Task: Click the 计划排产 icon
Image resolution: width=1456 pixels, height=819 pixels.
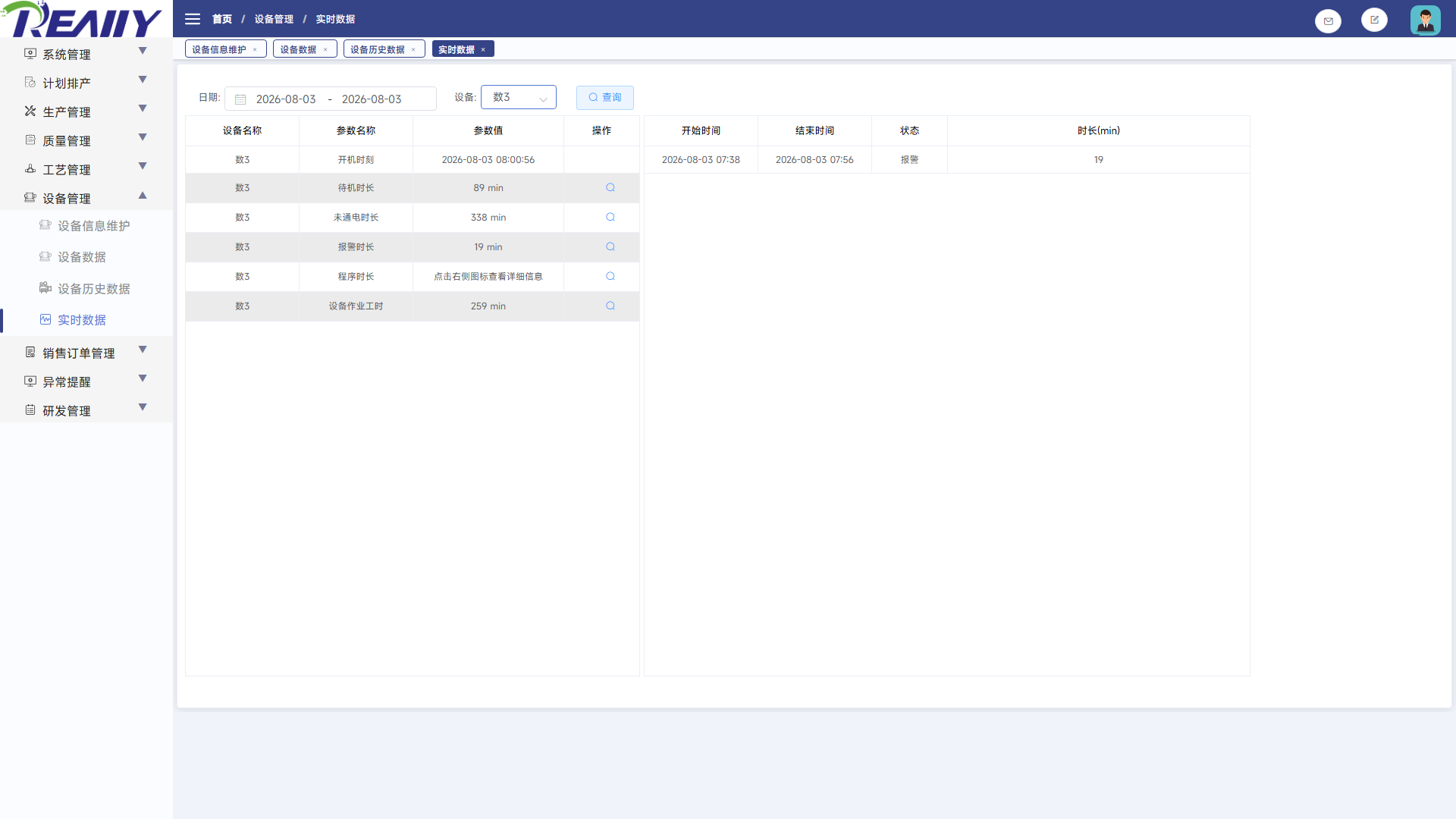Action: (30, 82)
